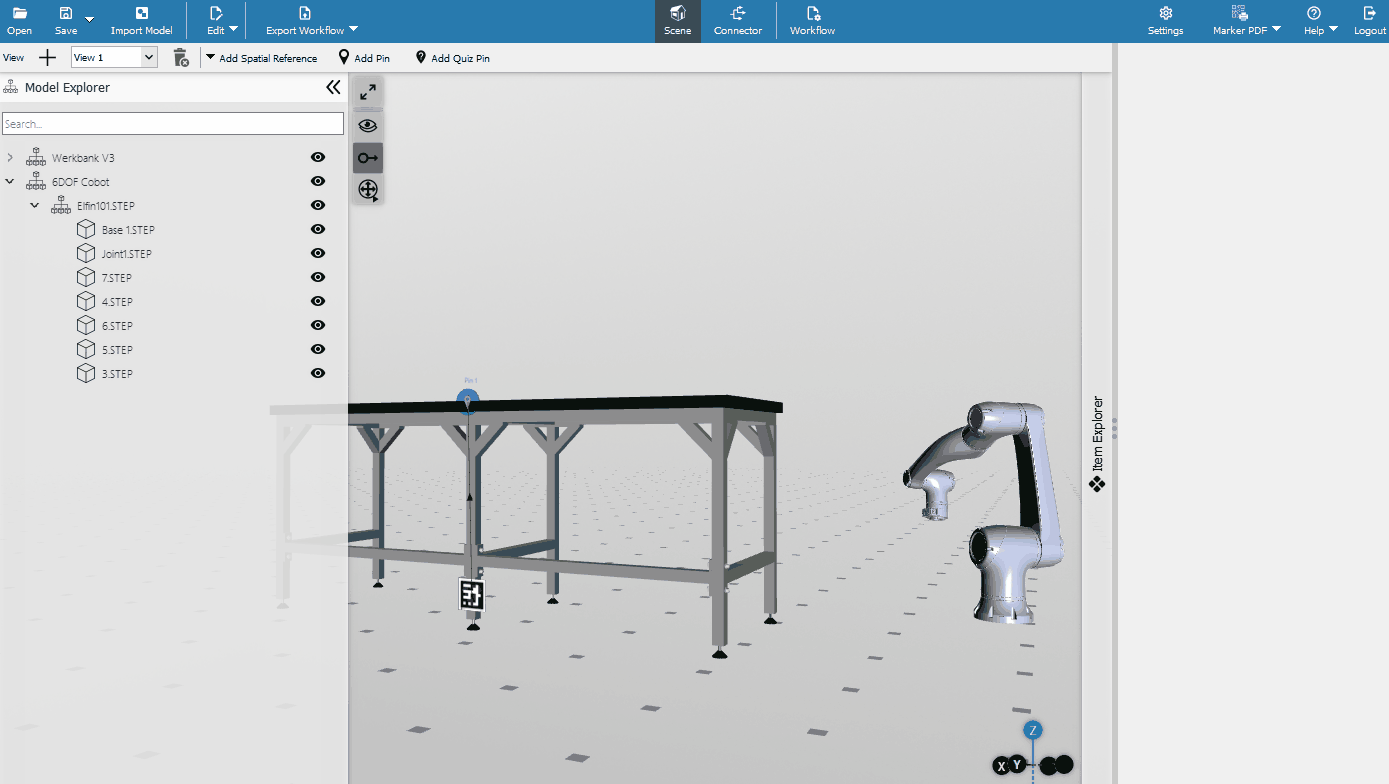Screen dimensions: 1389x784
Task: Click the move arrows viewport tool
Action: [368, 190]
